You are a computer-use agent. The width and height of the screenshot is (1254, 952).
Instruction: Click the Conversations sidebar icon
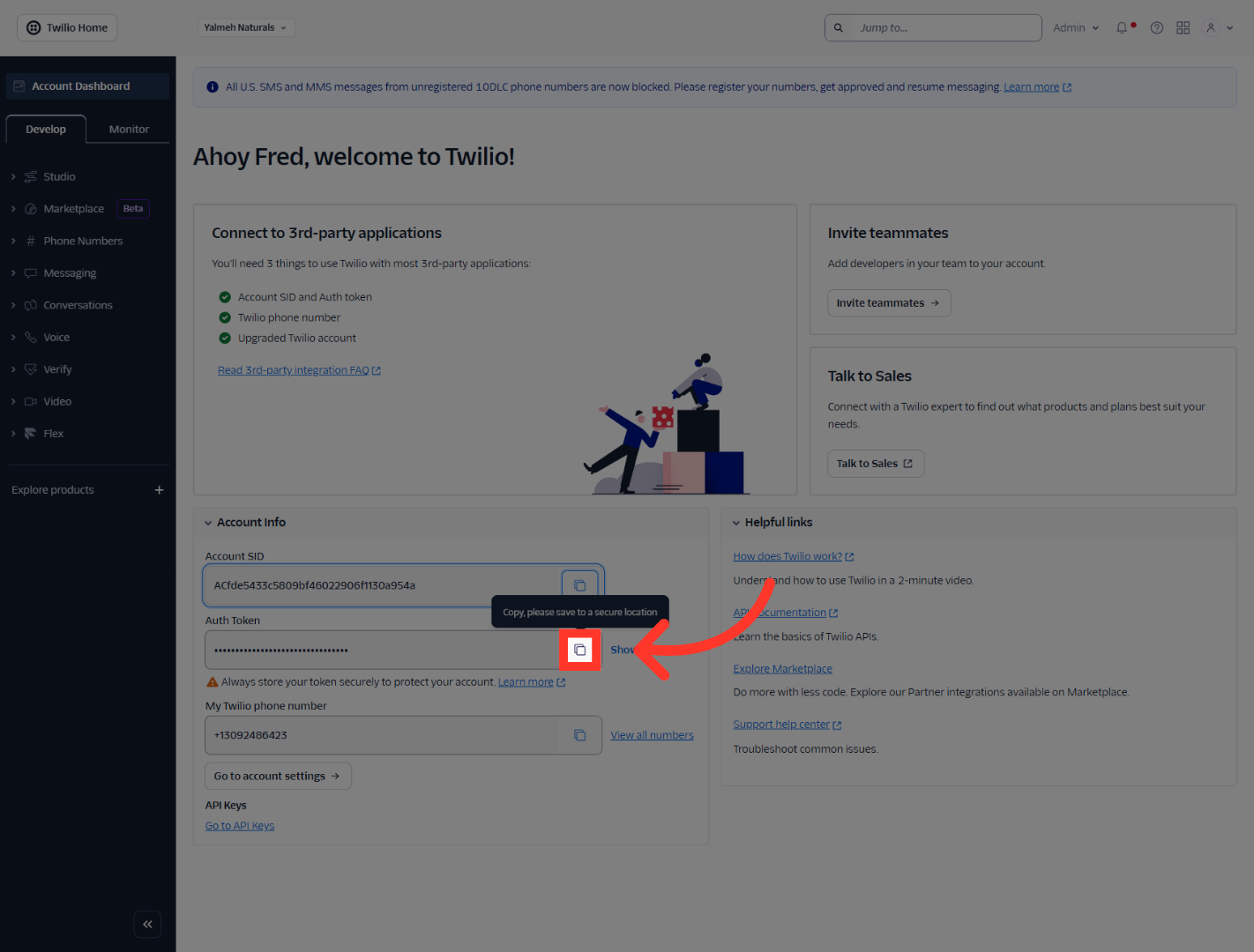pos(31,305)
